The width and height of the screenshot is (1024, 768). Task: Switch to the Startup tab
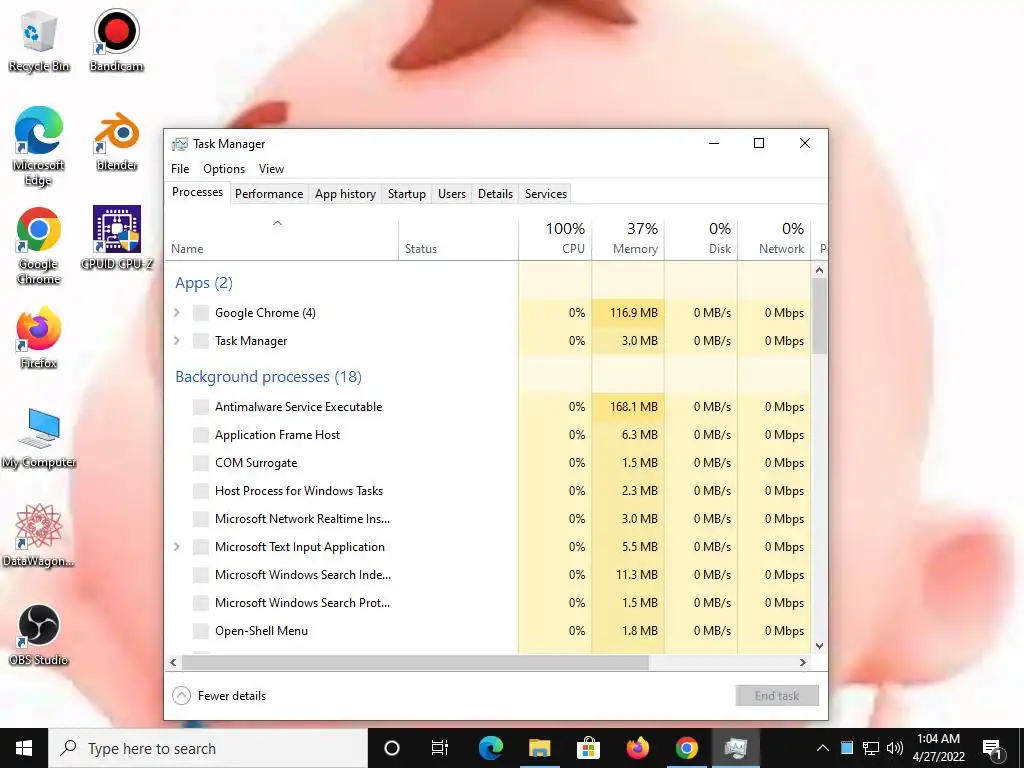(407, 194)
